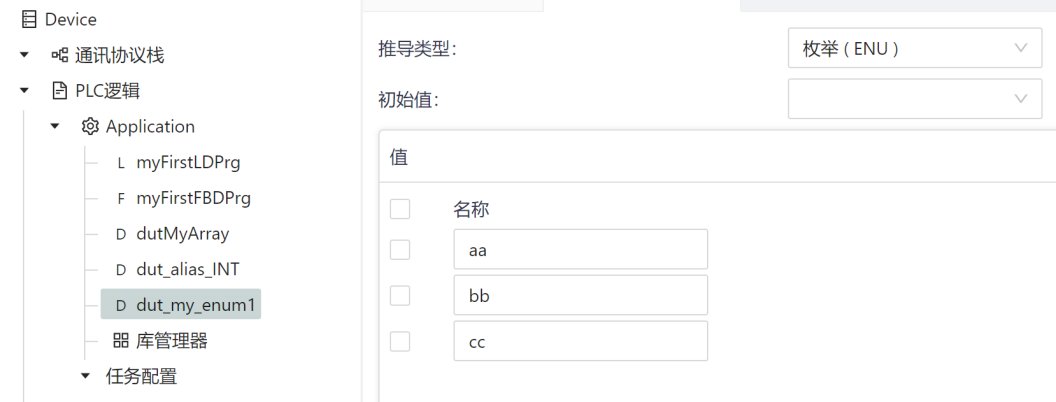This screenshot has width=1056, height=402.
Task: Click the 通讯协议栈 network icon
Action: [60, 55]
